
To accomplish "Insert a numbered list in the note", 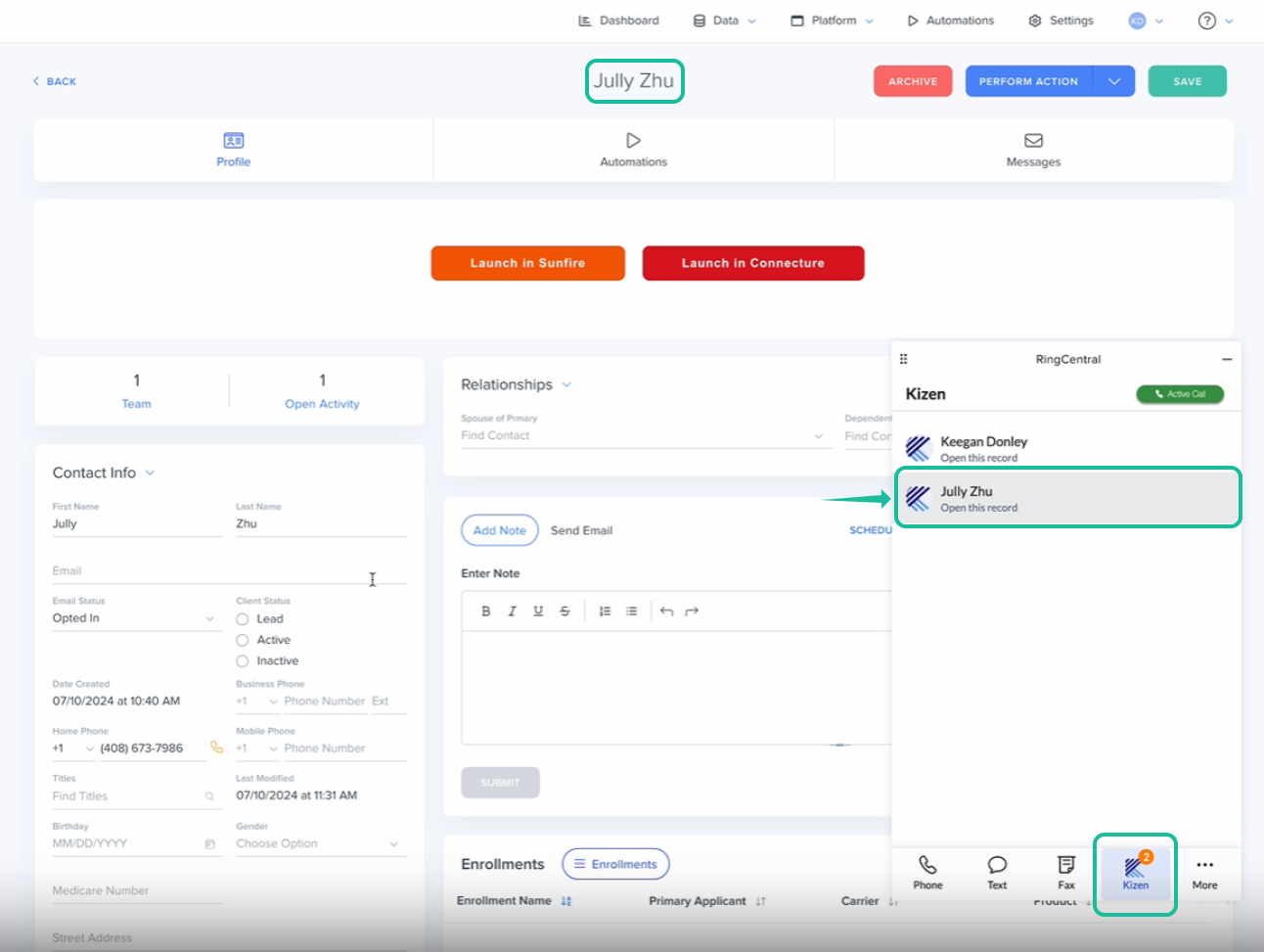I will click(605, 612).
